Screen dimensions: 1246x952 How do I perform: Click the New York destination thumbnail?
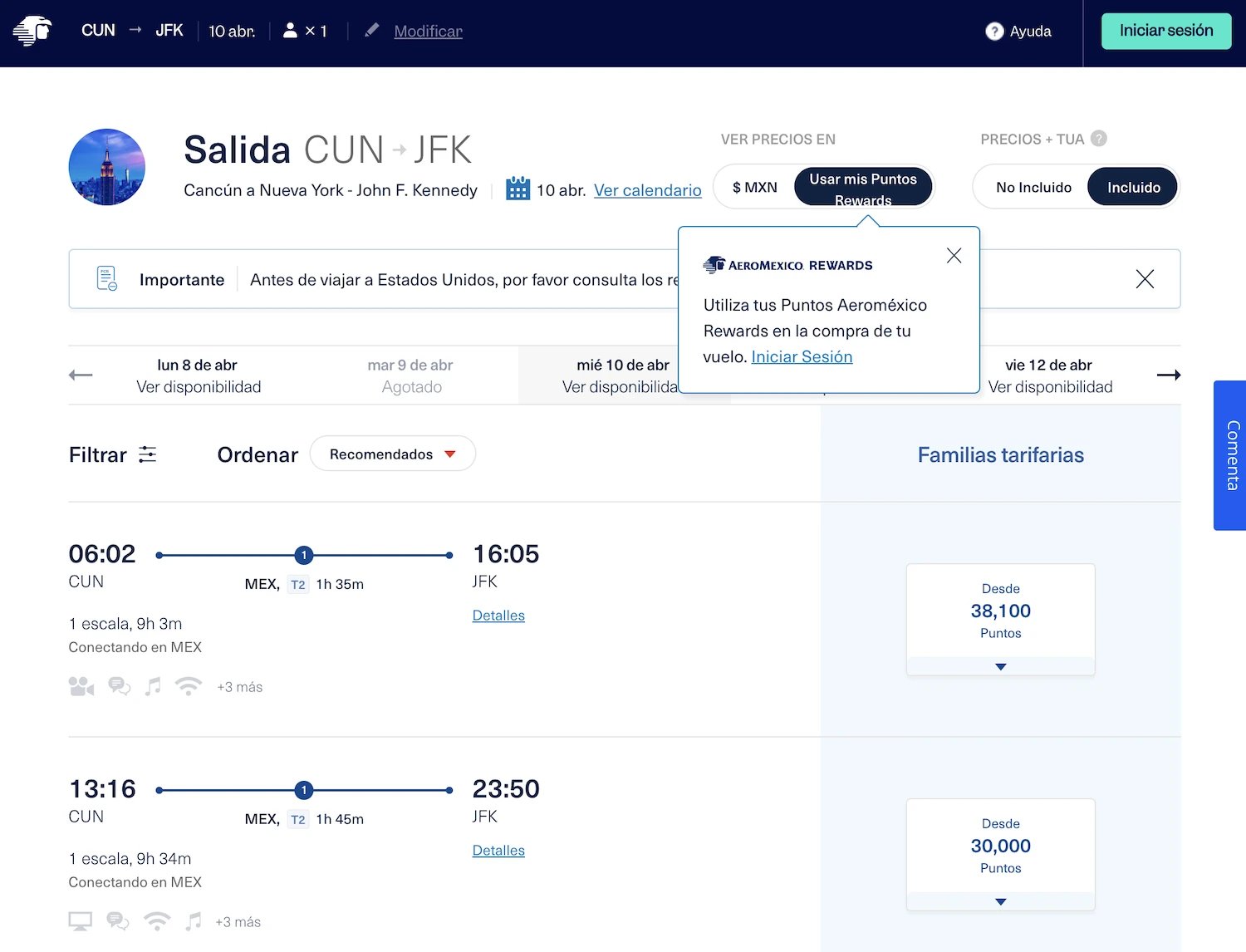point(107,167)
